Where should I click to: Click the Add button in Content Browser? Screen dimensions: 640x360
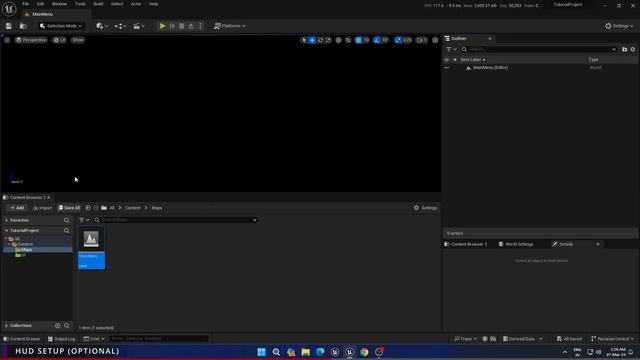click(17, 208)
